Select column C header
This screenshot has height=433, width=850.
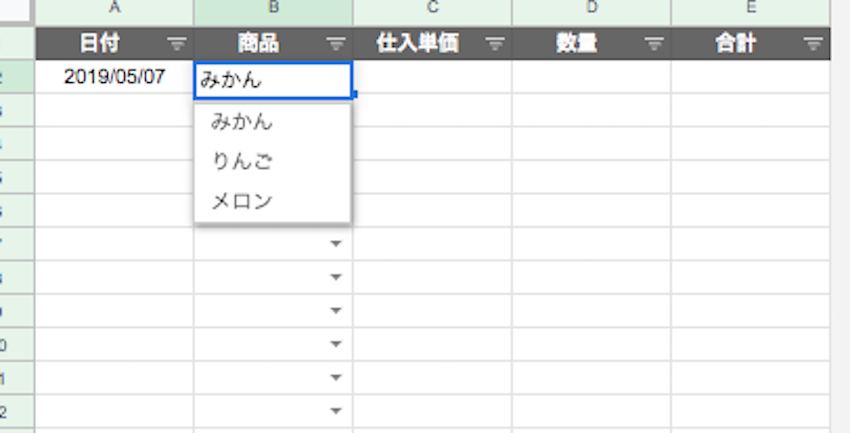click(x=432, y=9)
